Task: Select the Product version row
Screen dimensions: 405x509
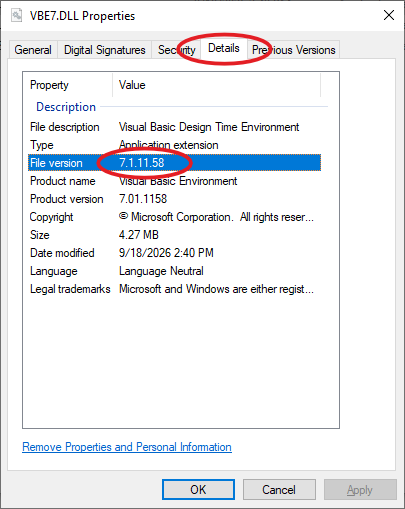Action: click(x=174, y=199)
